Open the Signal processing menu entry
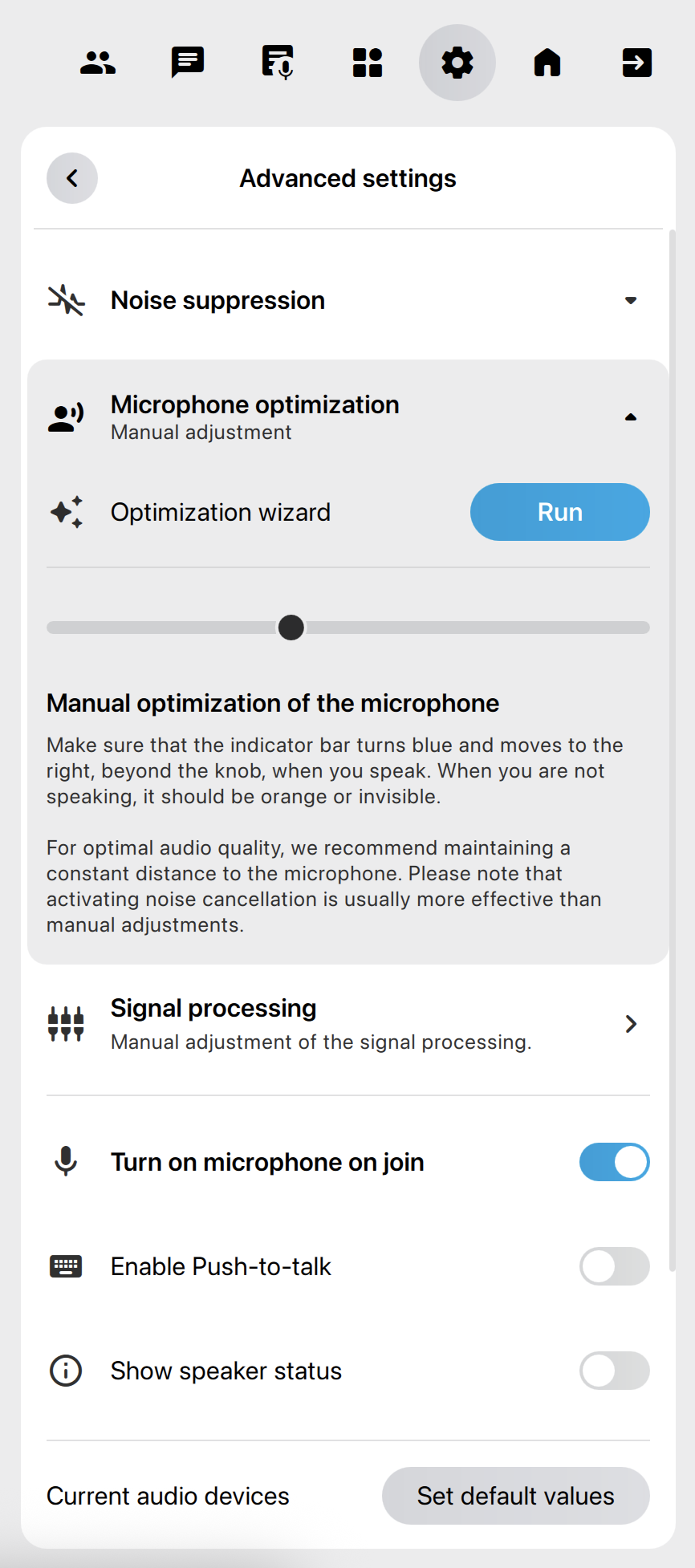Viewport: 695px width, 1568px height. [321, 1024]
